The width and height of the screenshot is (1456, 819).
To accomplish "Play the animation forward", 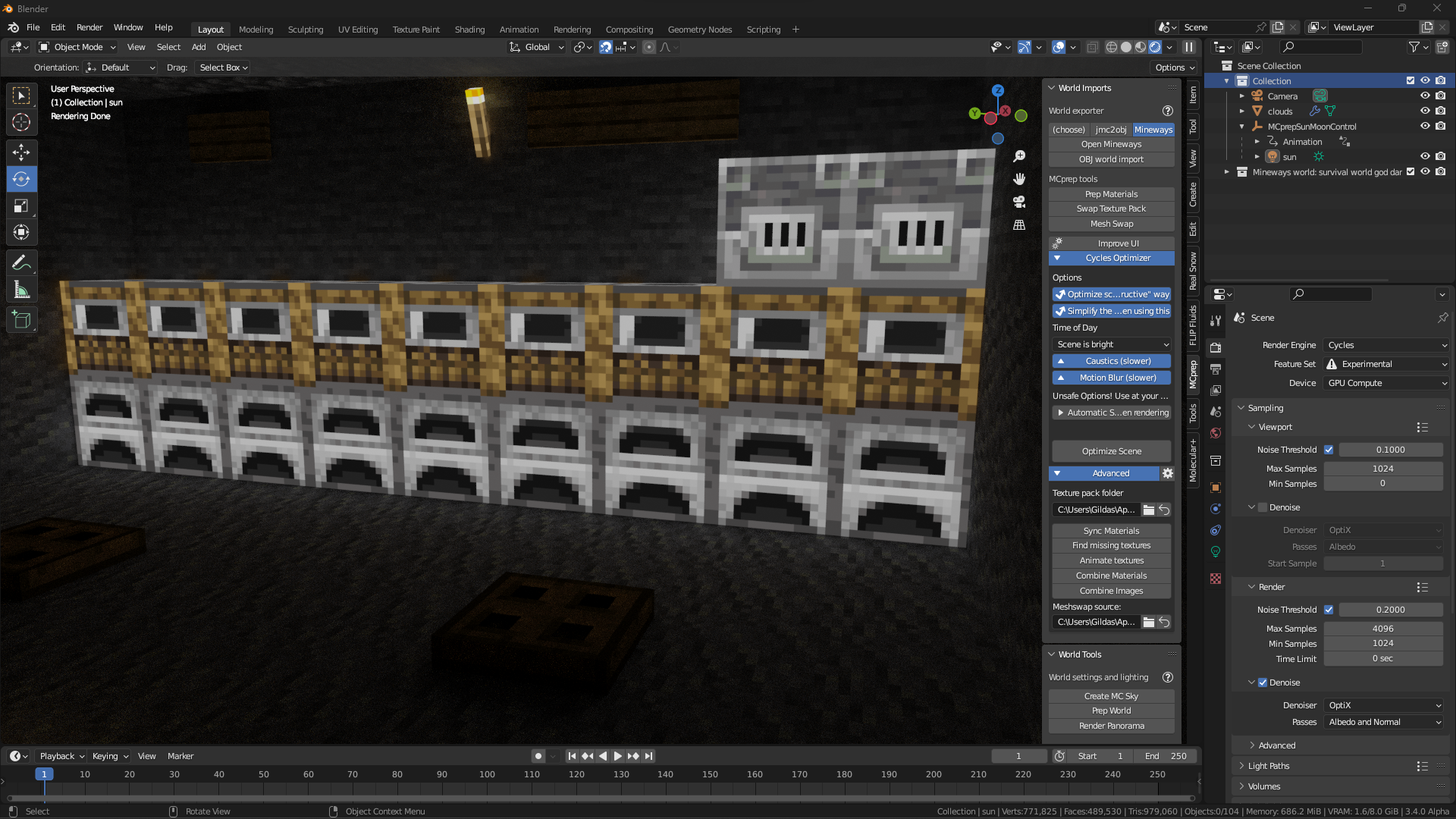I will pos(618,756).
